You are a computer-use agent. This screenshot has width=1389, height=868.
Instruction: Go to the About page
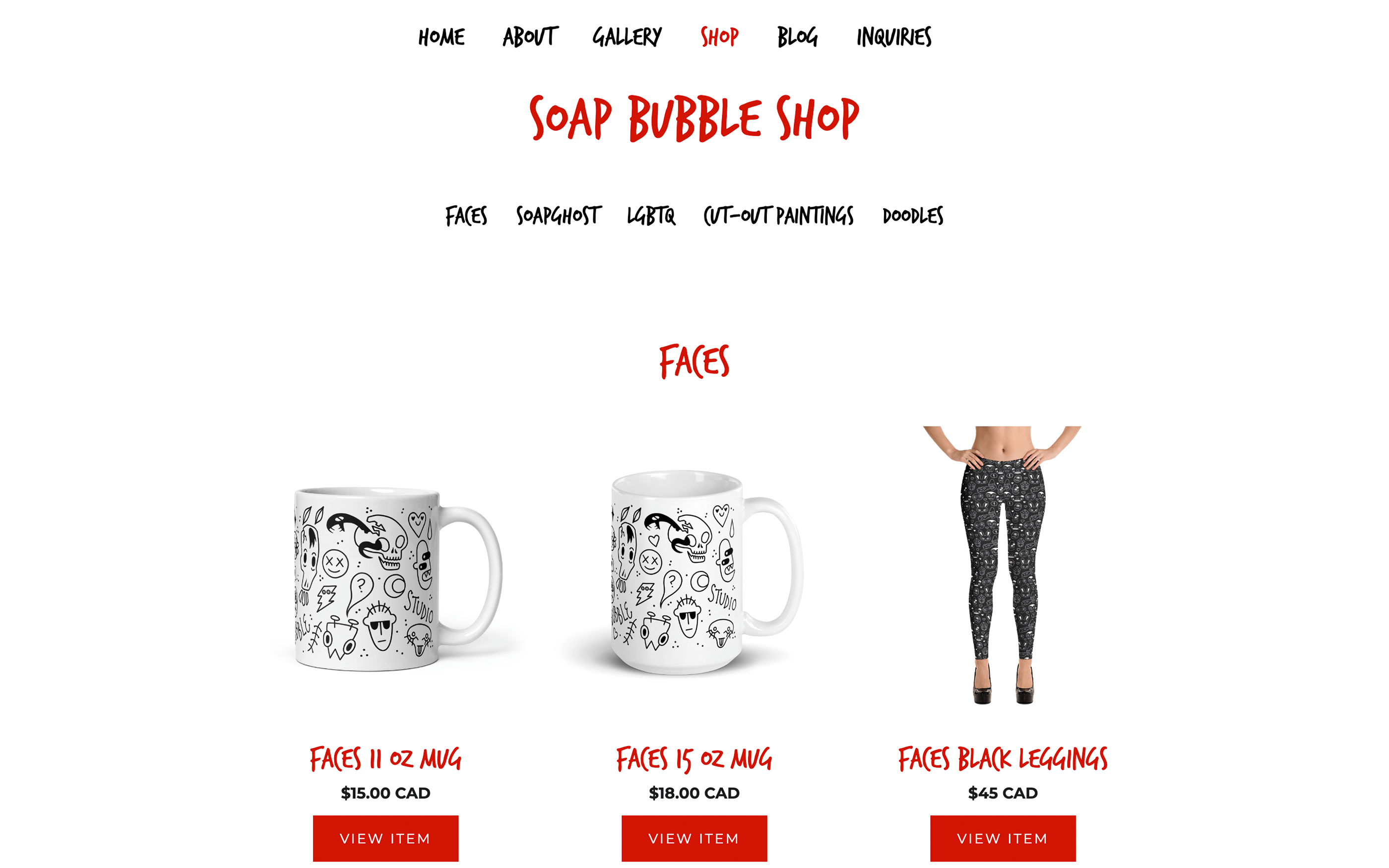click(x=530, y=37)
